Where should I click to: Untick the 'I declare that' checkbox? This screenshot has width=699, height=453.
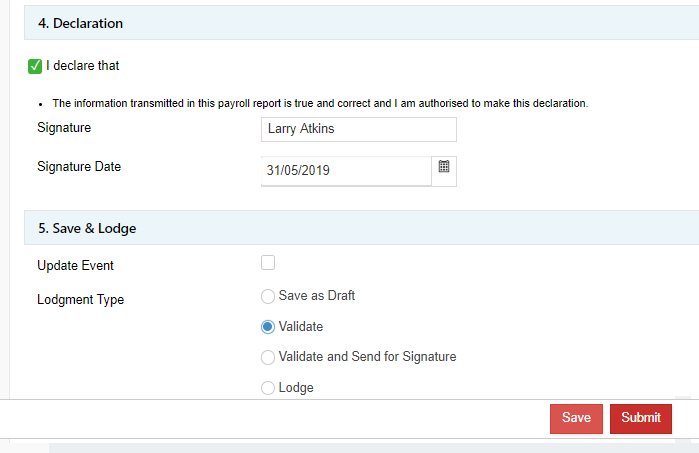pos(35,67)
